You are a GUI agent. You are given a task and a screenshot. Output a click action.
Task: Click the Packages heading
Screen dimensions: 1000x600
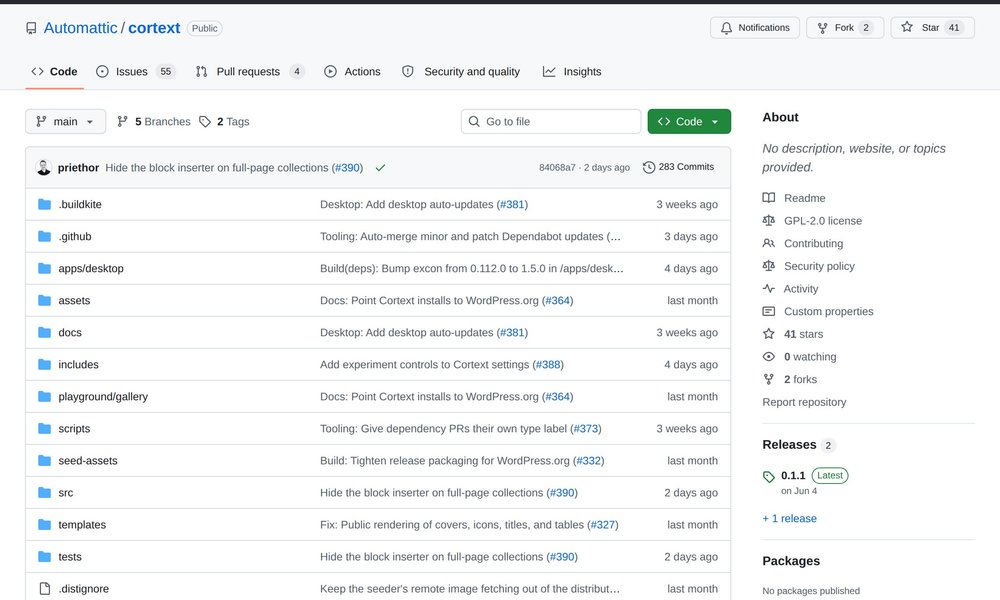click(x=791, y=561)
